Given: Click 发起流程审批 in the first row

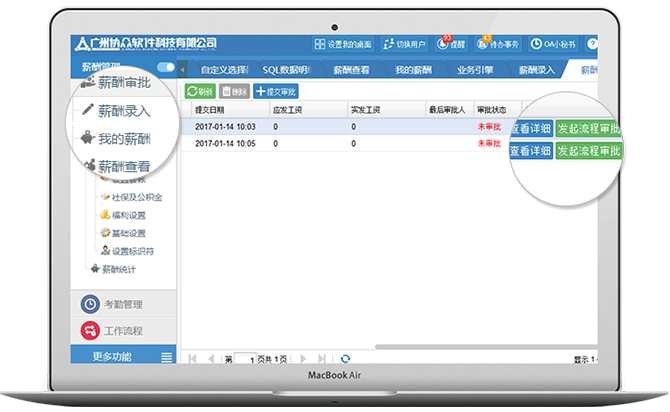Looking at the screenshot, I should click(589, 128).
